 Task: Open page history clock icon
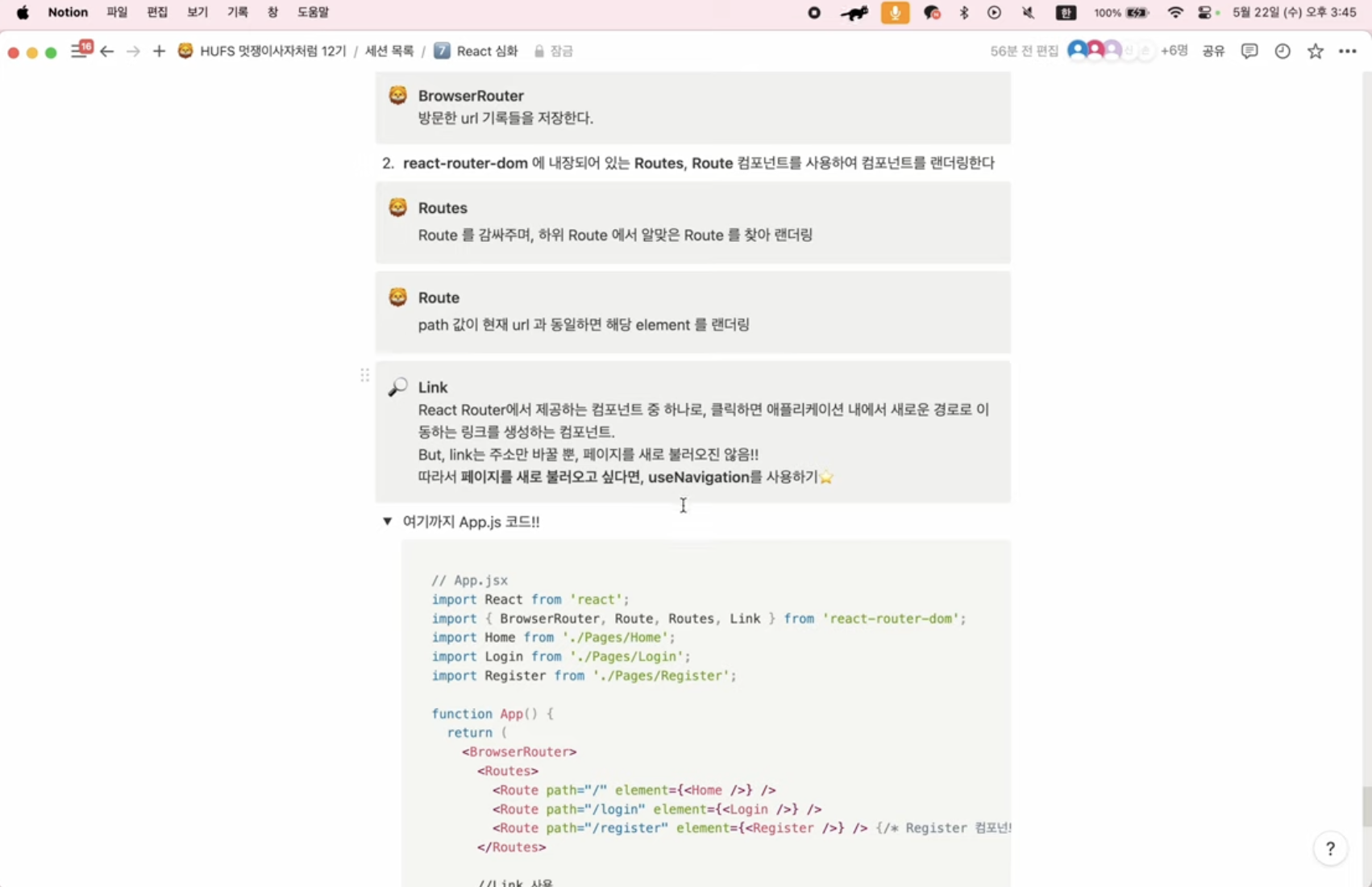click(x=1283, y=51)
